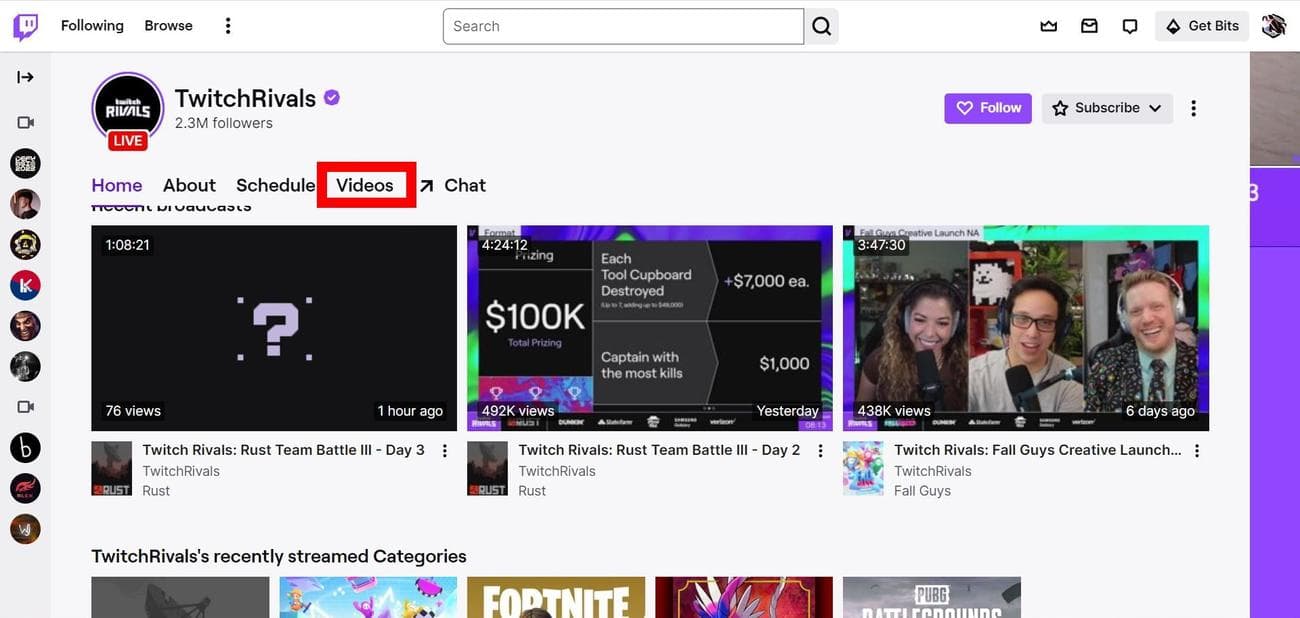Play Rust Team Battle III Day 2 thumbnail
The image size is (1300, 618).
pyautogui.click(x=649, y=328)
